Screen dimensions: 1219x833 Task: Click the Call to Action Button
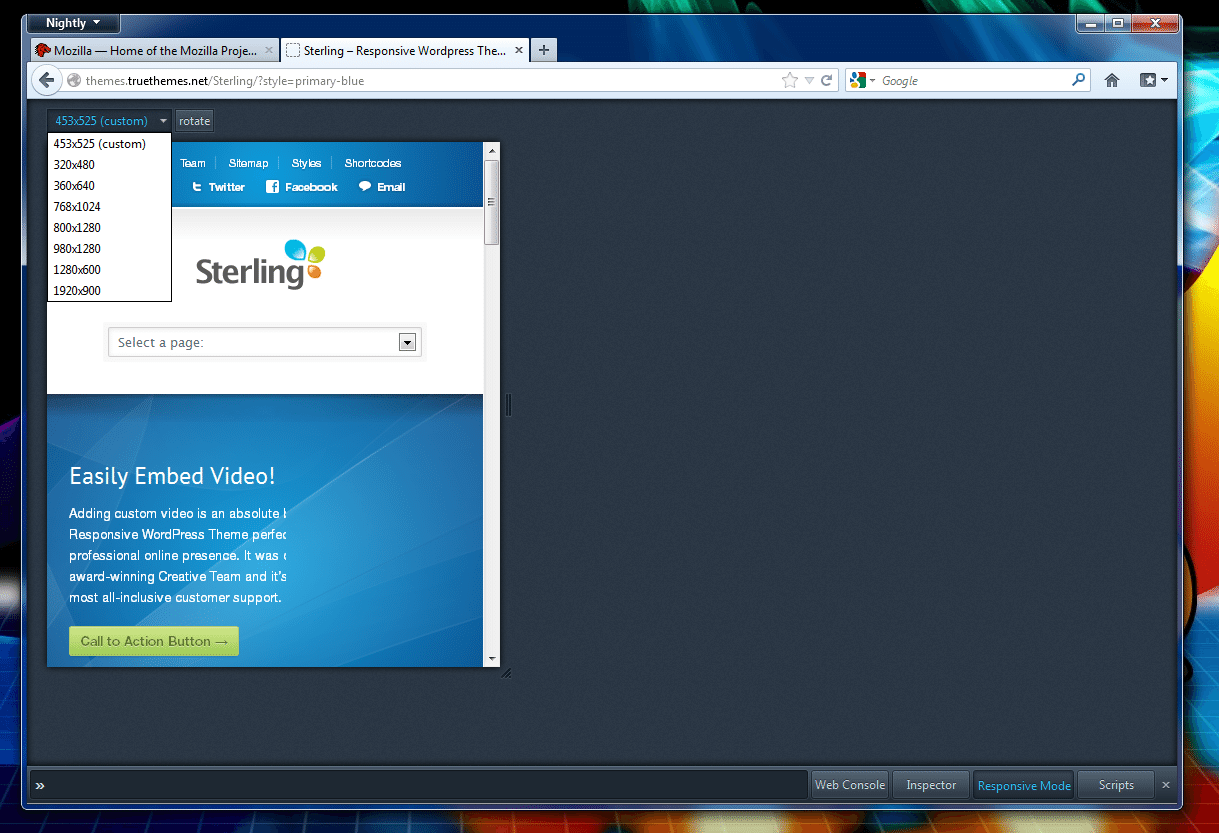[x=154, y=641]
